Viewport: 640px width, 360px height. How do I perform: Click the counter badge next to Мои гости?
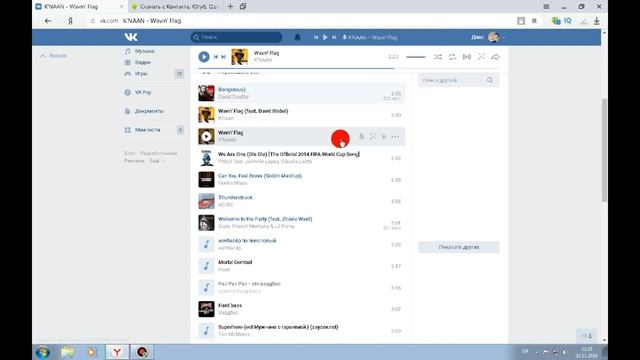click(x=180, y=130)
